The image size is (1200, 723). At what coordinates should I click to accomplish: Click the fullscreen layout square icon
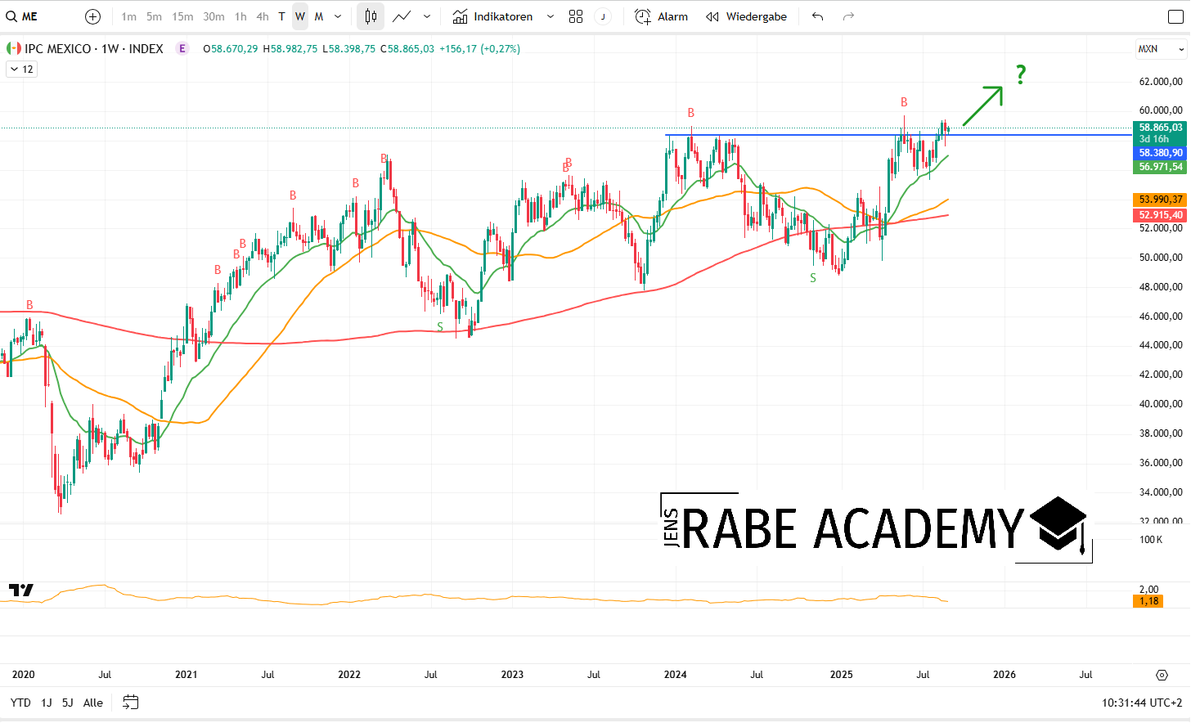(x=1175, y=17)
